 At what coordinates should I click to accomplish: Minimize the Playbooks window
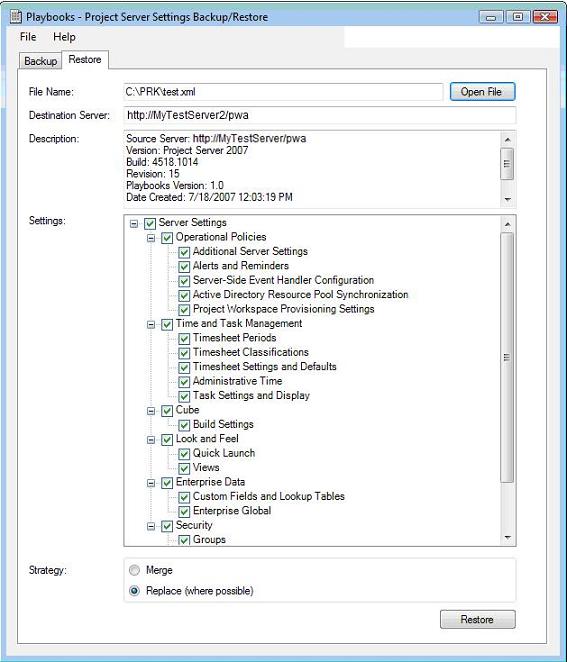(x=491, y=17)
